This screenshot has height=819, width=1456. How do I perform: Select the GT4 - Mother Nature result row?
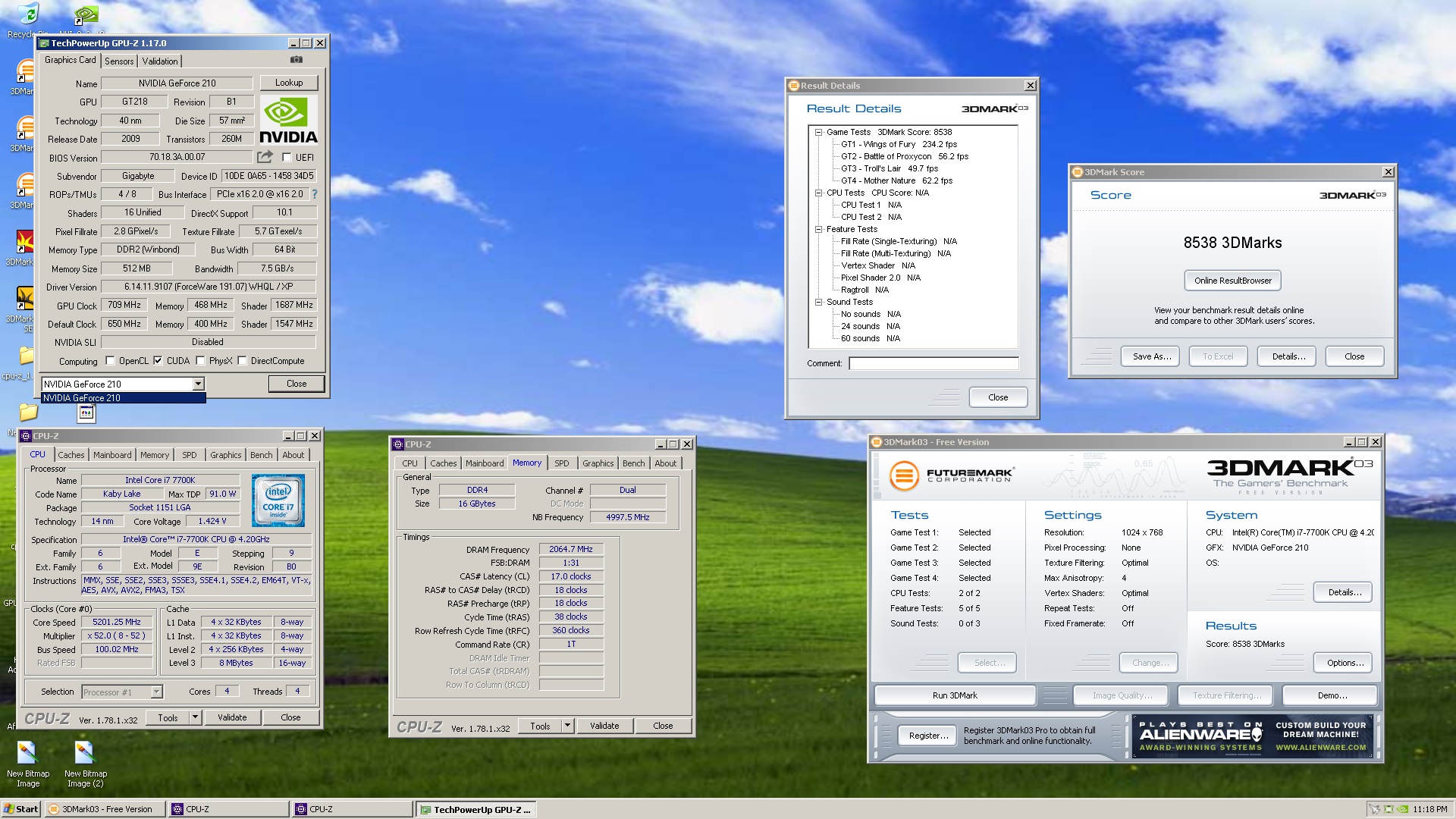click(896, 180)
